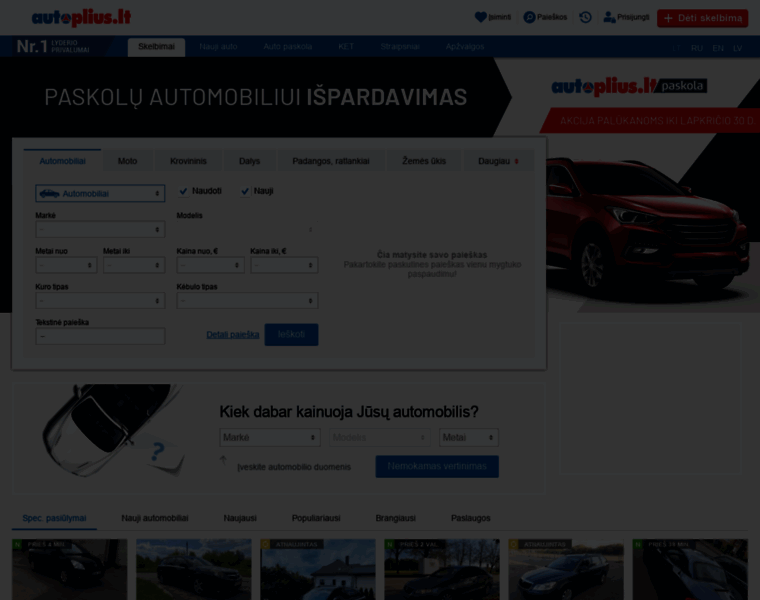Select the Krovininis search tab
Image resolution: width=760 pixels, height=600 pixels.
click(x=188, y=161)
